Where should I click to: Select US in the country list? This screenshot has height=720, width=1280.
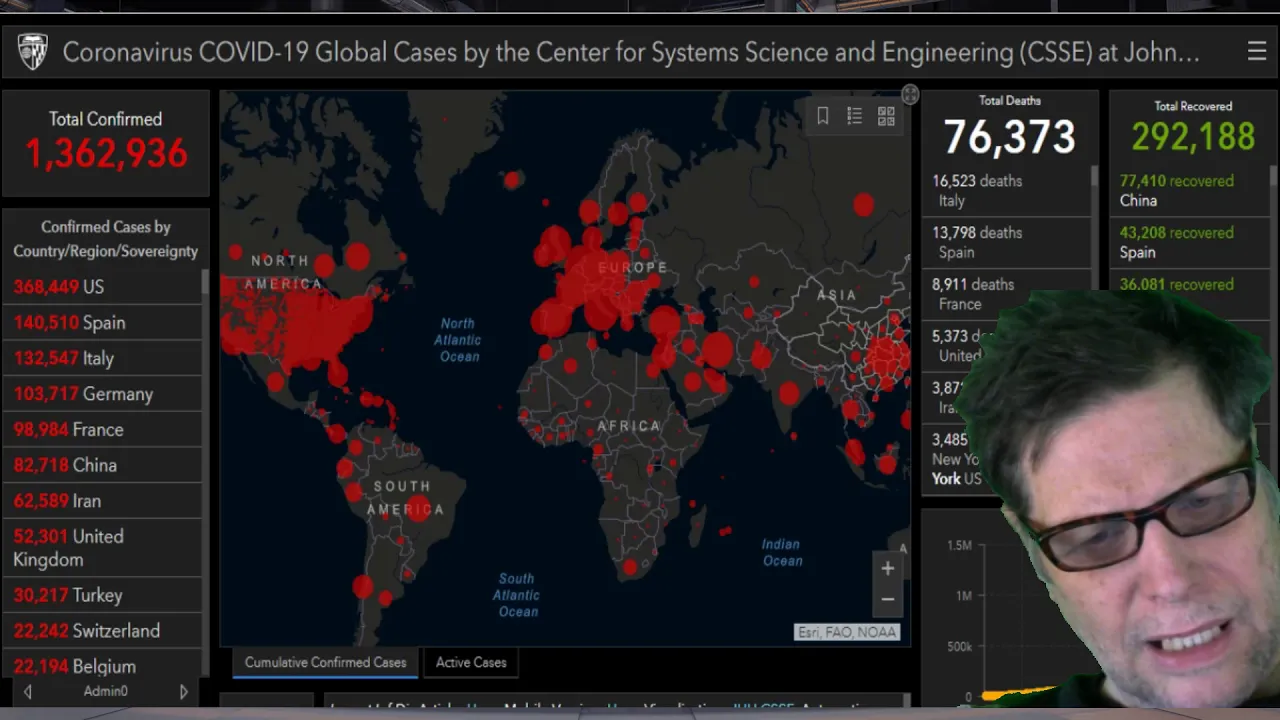point(102,287)
